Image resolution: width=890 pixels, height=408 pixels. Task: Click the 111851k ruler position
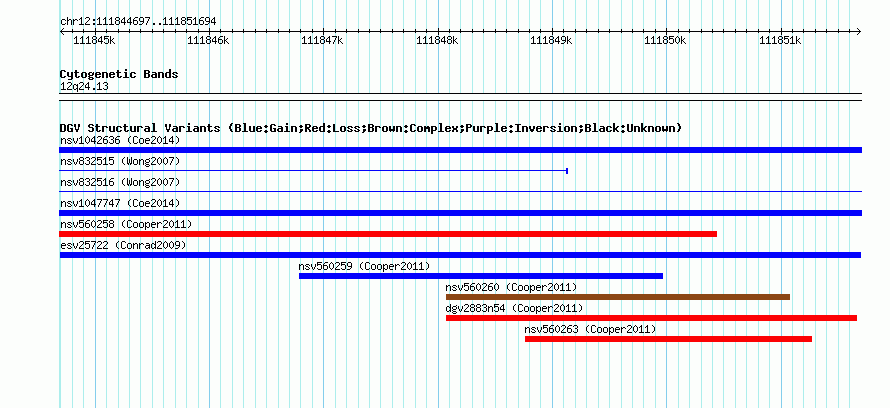tap(780, 40)
